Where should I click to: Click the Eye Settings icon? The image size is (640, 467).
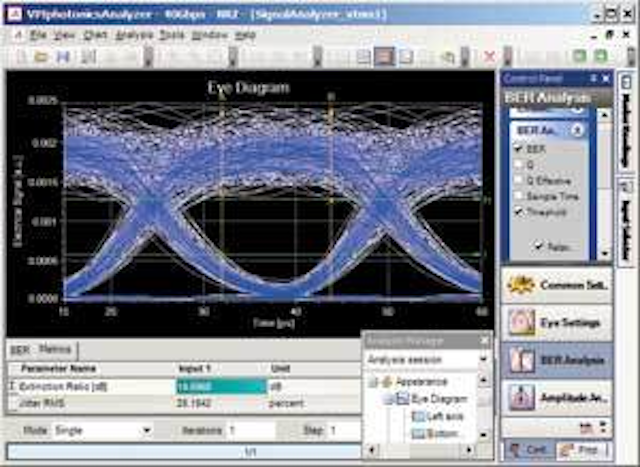coord(521,322)
